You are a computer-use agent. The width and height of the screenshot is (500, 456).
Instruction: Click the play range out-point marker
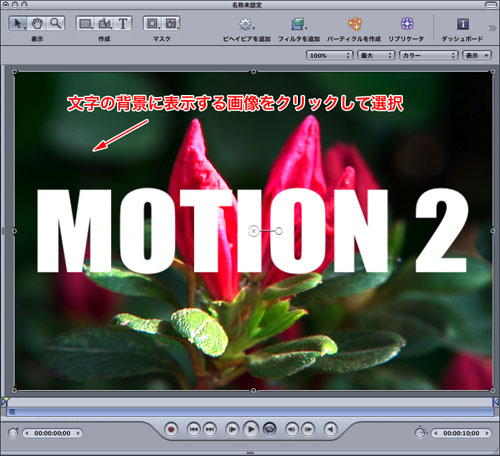click(496, 402)
